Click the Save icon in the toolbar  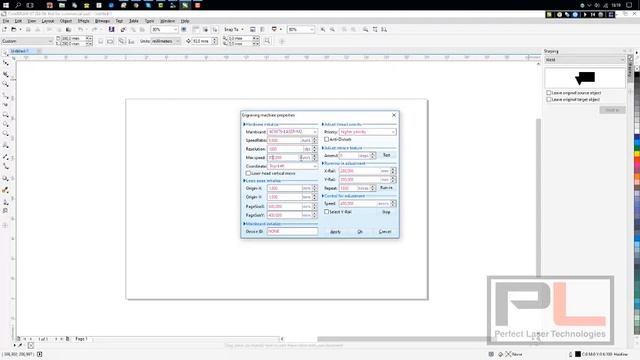point(28,29)
